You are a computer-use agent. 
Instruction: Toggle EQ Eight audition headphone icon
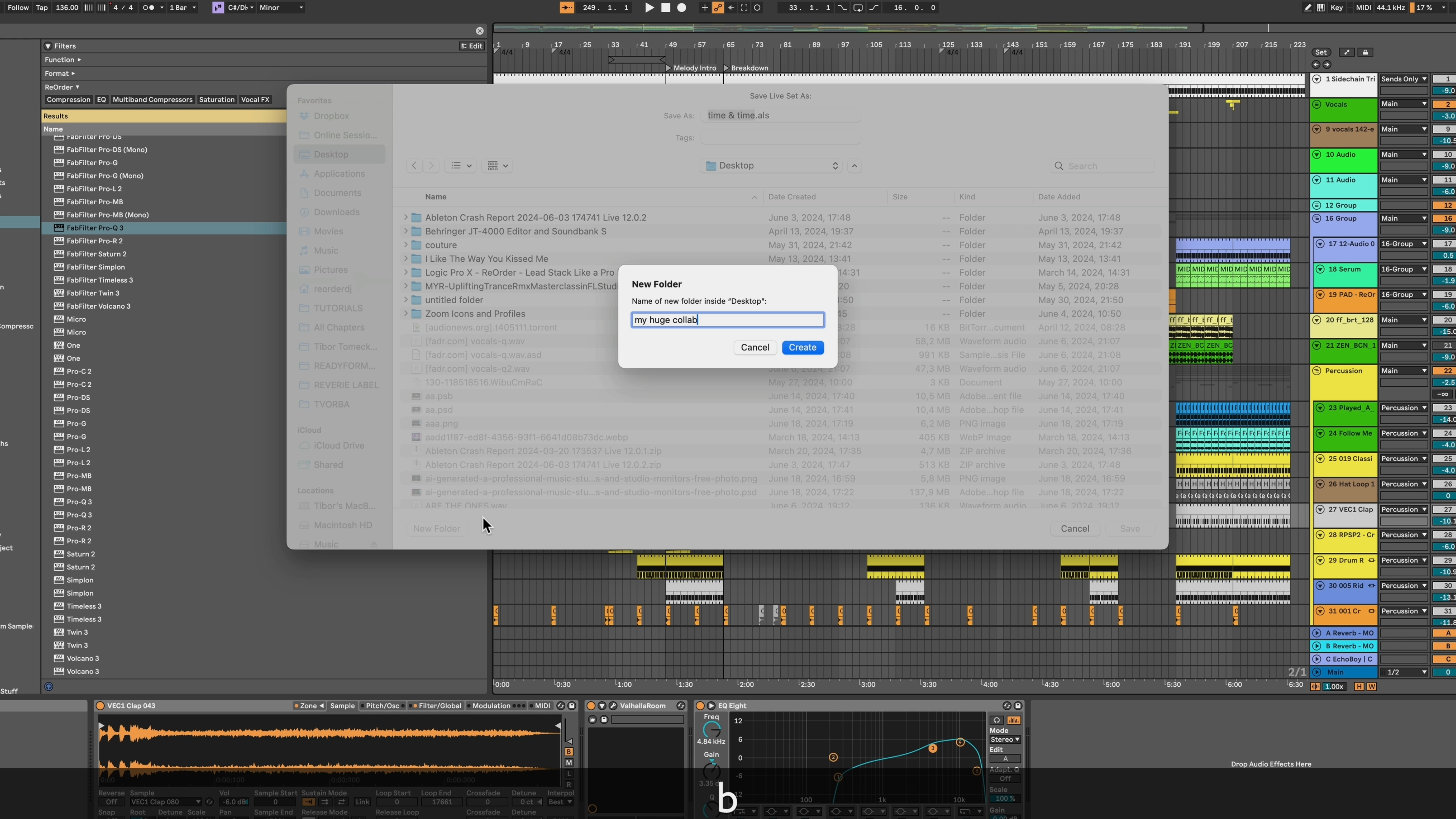pyautogui.click(x=996, y=720)
